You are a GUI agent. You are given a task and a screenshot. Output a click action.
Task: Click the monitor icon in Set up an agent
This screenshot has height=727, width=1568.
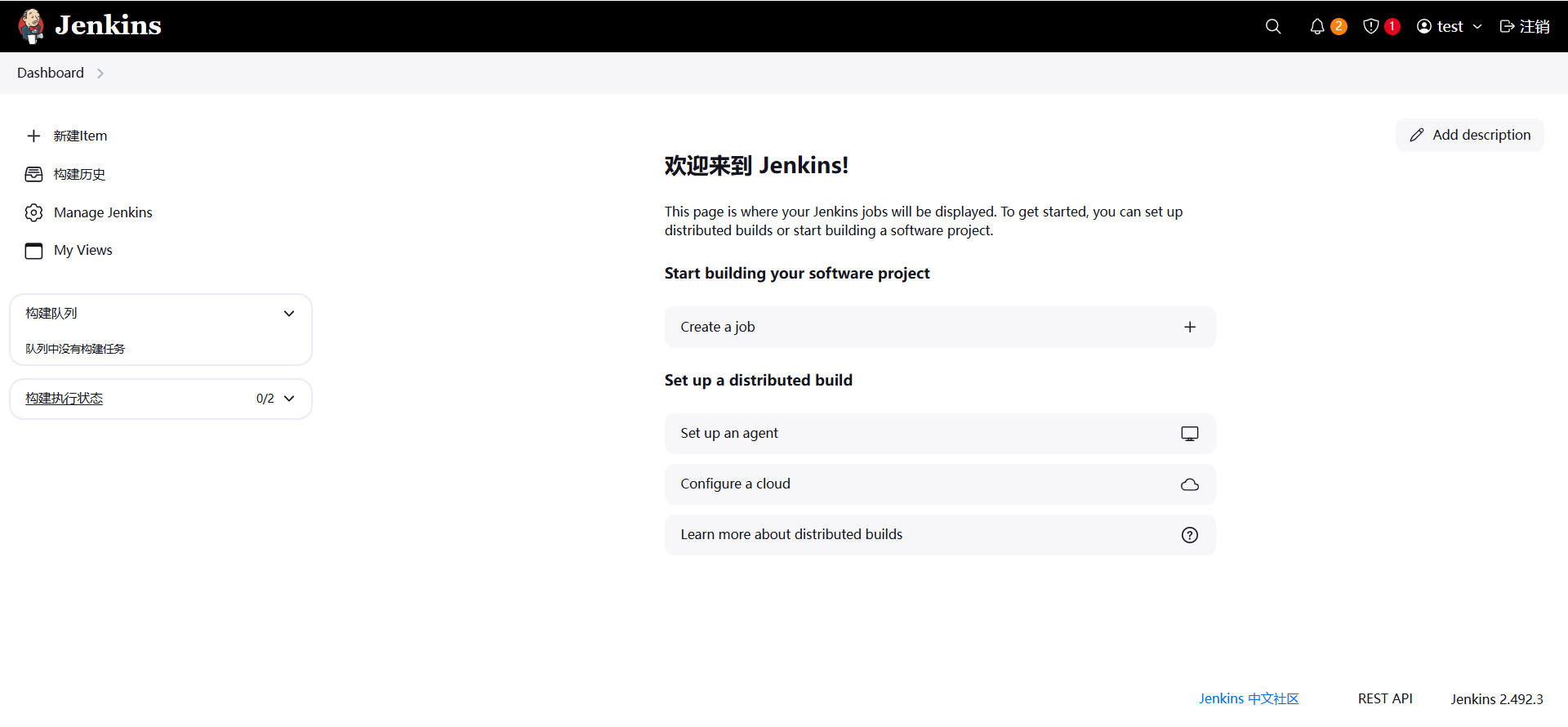click(1190, 434)
